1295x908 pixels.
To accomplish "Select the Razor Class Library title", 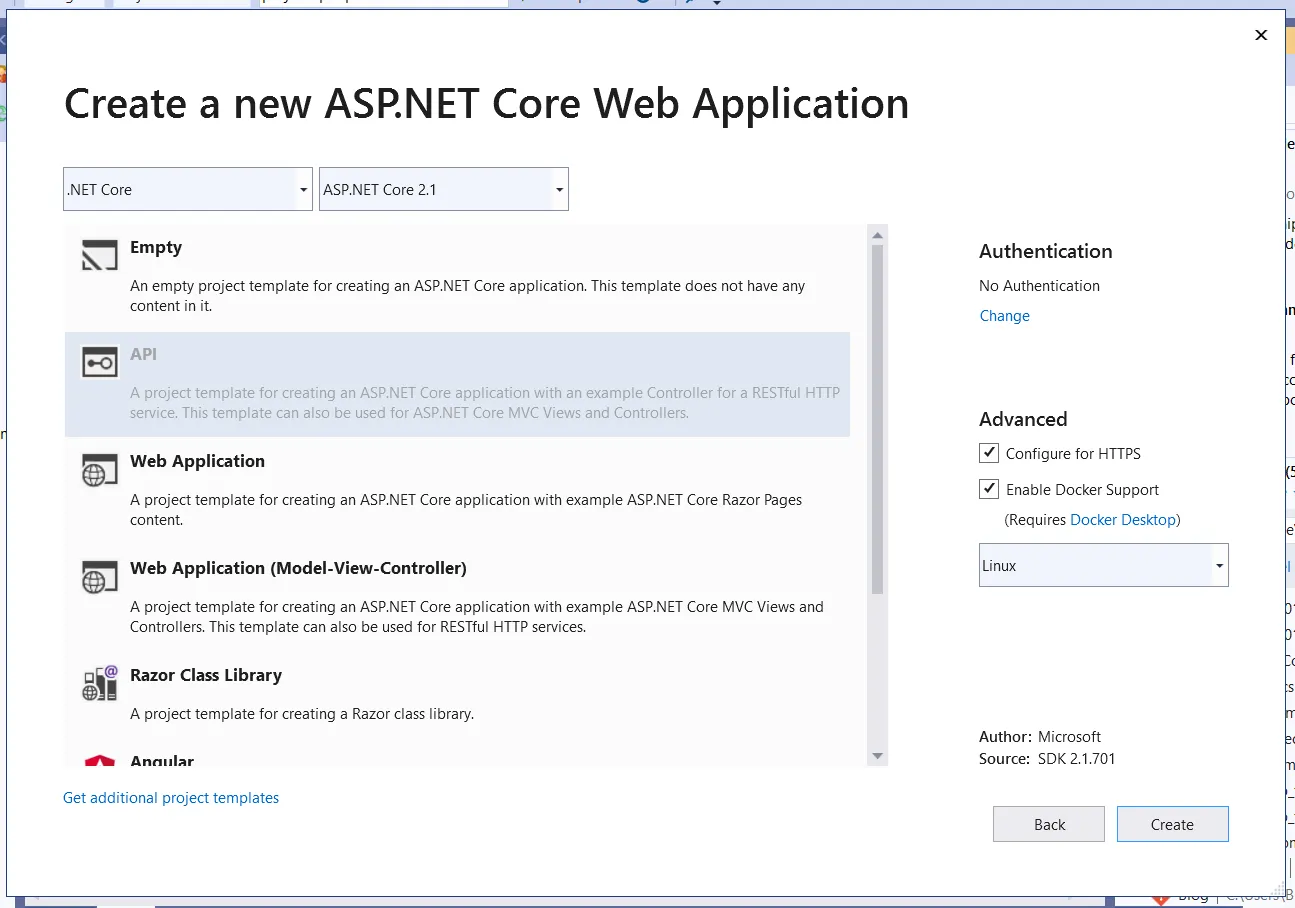I will click(x=206, y=675).
